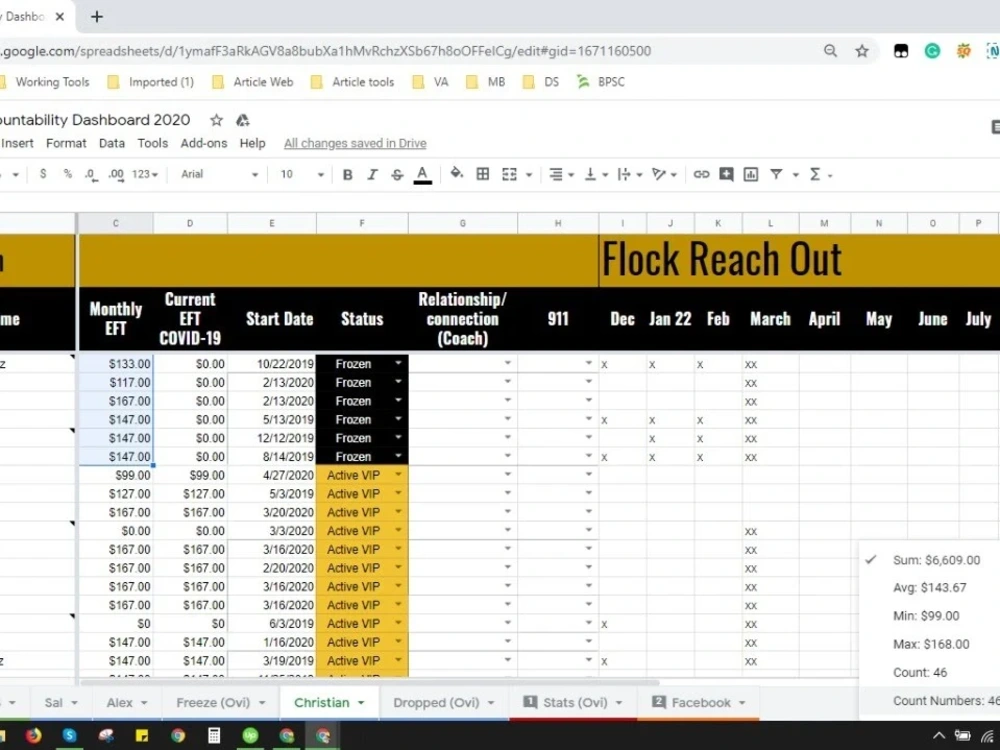Click All changes saved in Drive link
The width and height of the screenshot is (1000, 750).
(x=355, y=143)
